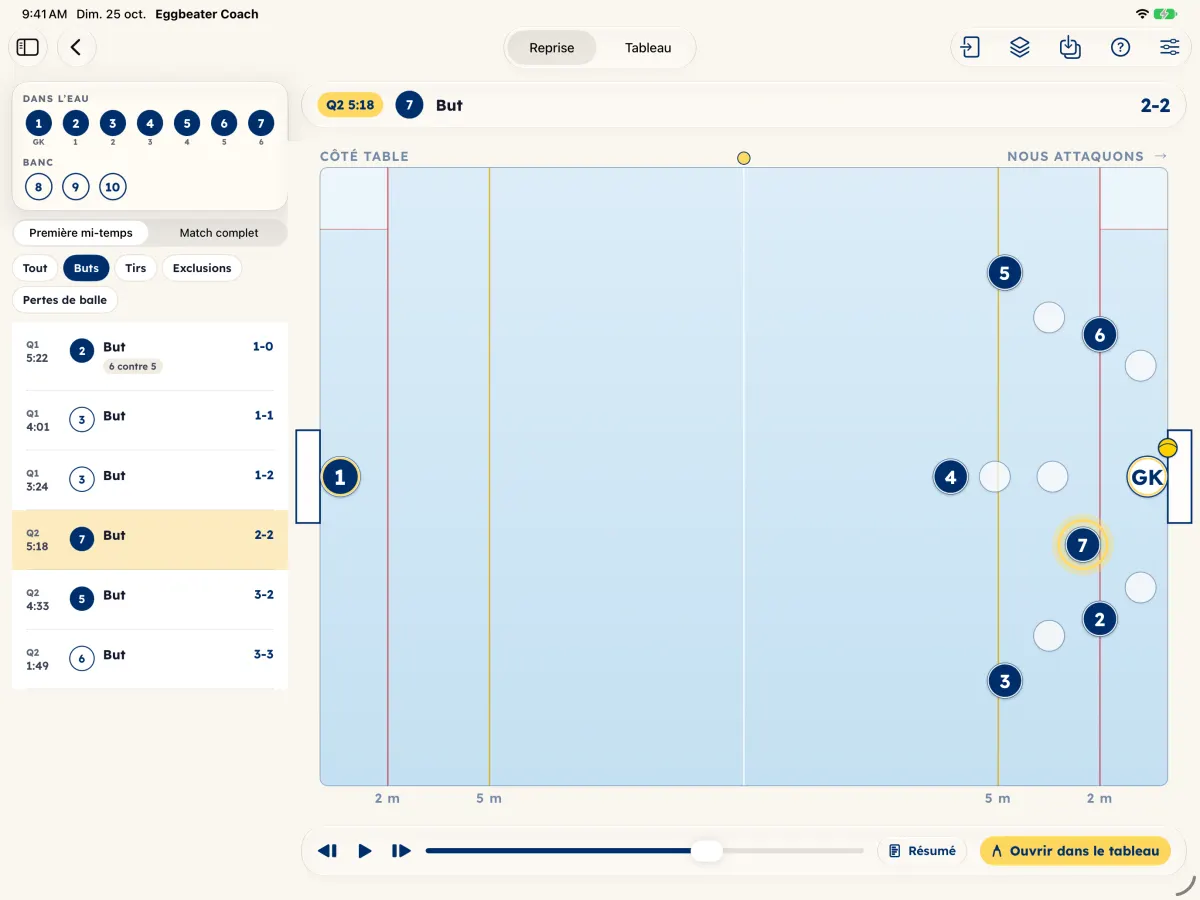Tap the download-to-stack save icon
Screen dimensions: 1200x900
click(x=1070, y=47)
